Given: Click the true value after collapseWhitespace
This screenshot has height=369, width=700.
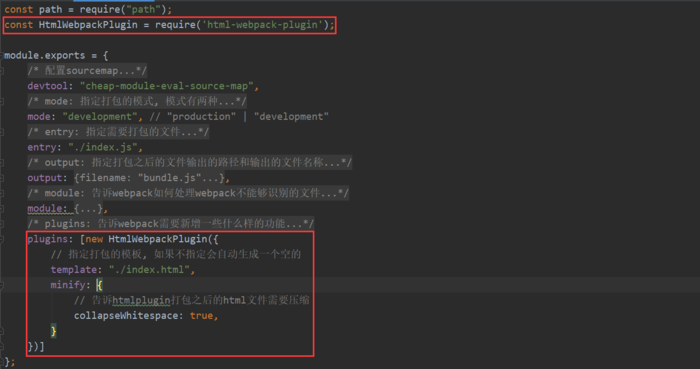Looking at the screenshot, I should [201, 316].
